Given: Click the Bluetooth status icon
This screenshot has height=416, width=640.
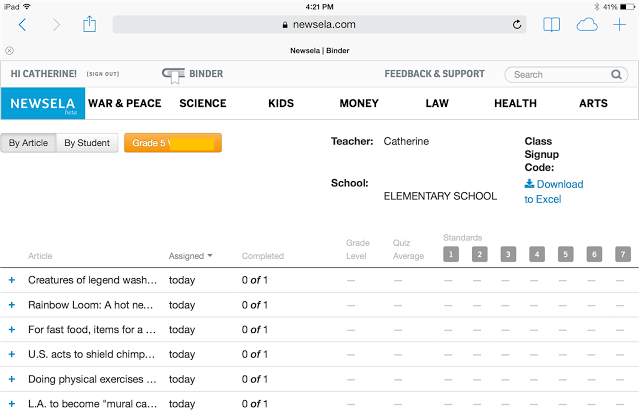Looking at the screenshot, I should [596, 7].
